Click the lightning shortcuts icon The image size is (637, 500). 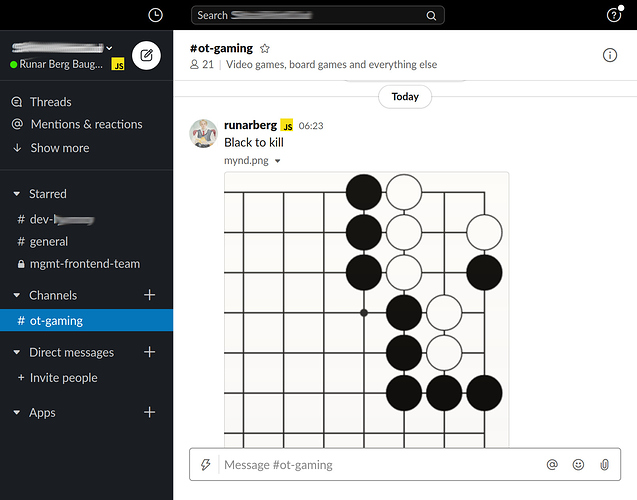pyautogui.click(x=206, y=465)
